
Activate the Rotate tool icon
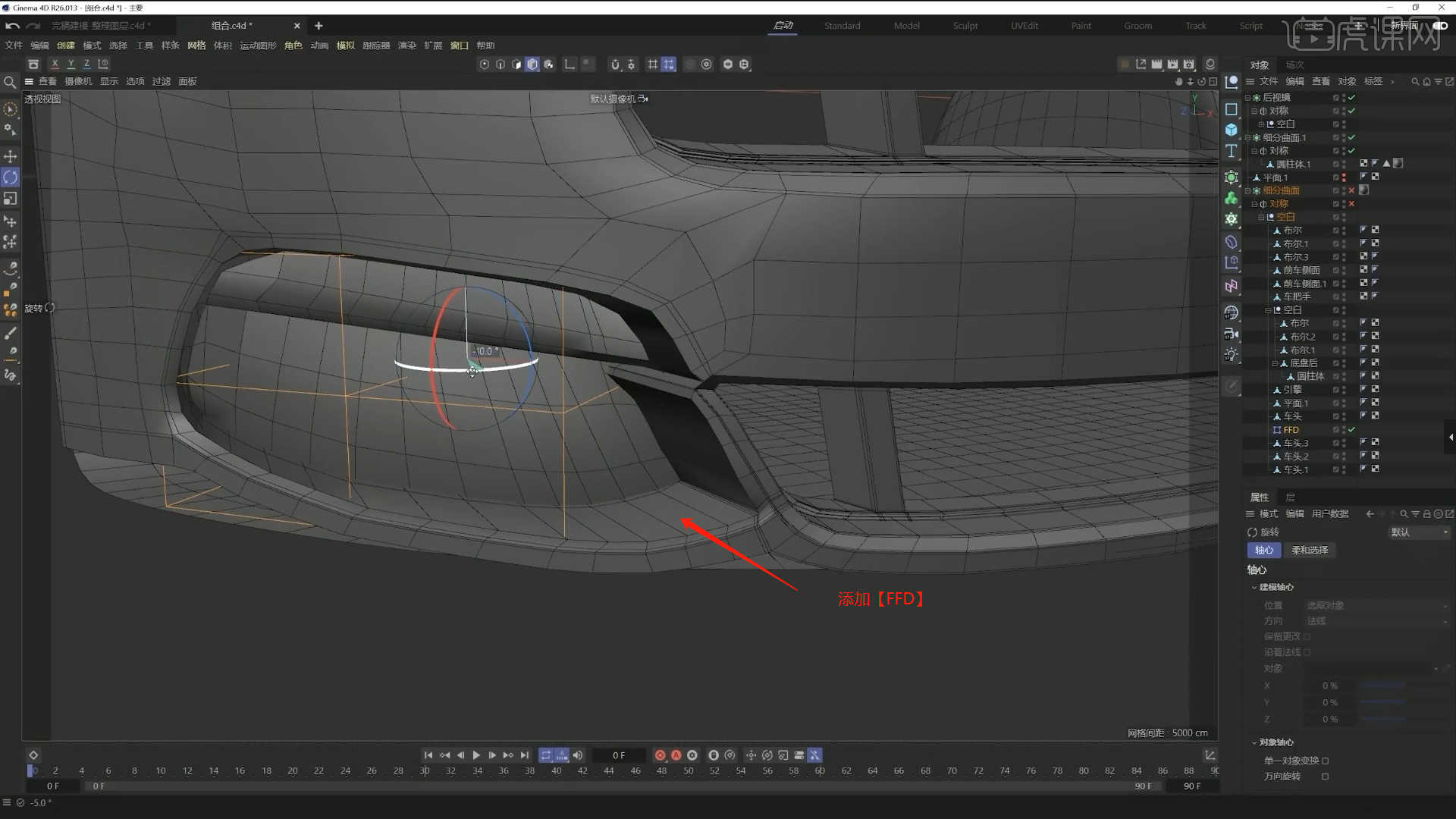pyautogui.click(x=11, y=177)
